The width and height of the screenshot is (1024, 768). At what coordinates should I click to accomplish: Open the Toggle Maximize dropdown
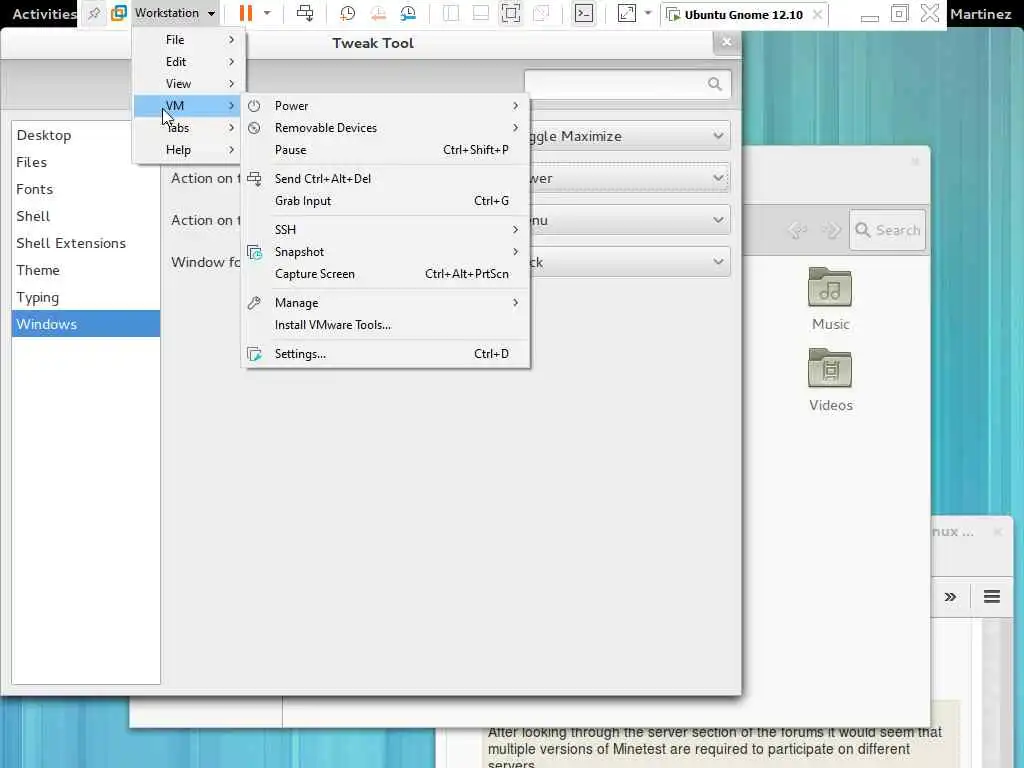(x=629, y=136)
